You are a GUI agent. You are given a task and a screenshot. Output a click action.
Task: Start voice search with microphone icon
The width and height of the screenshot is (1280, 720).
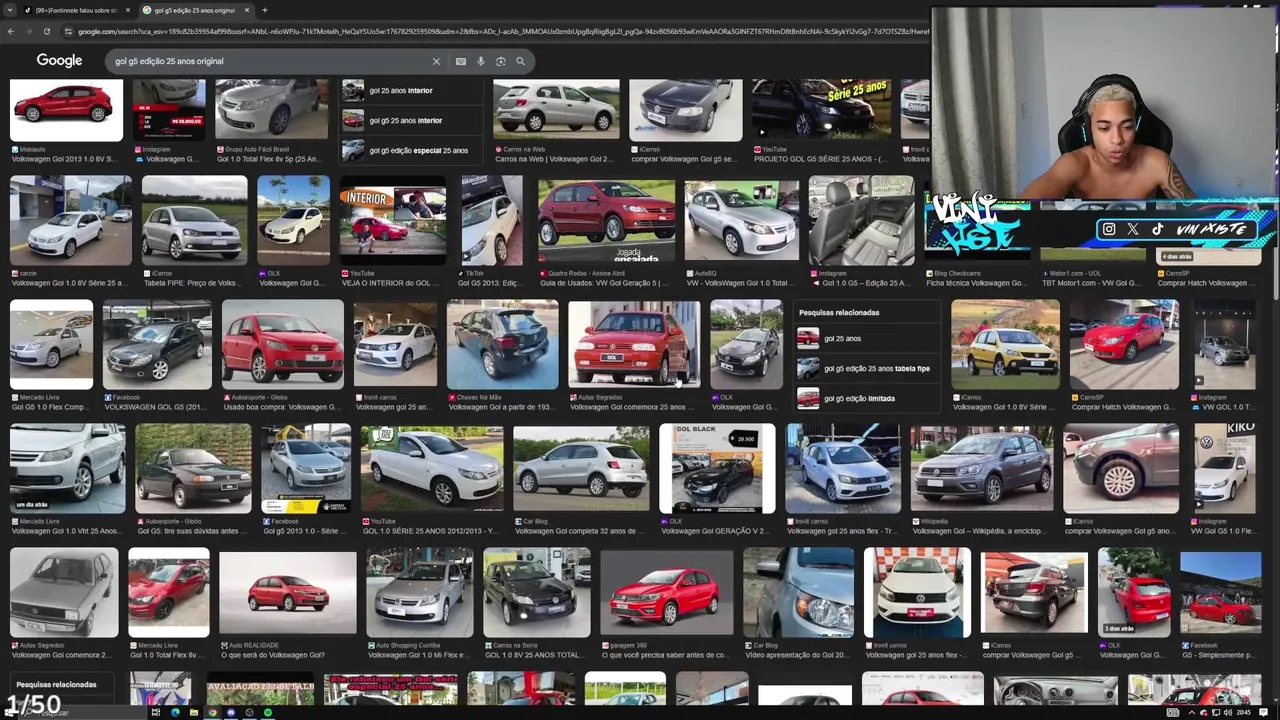pyautogui.click(x=481, y=61)
